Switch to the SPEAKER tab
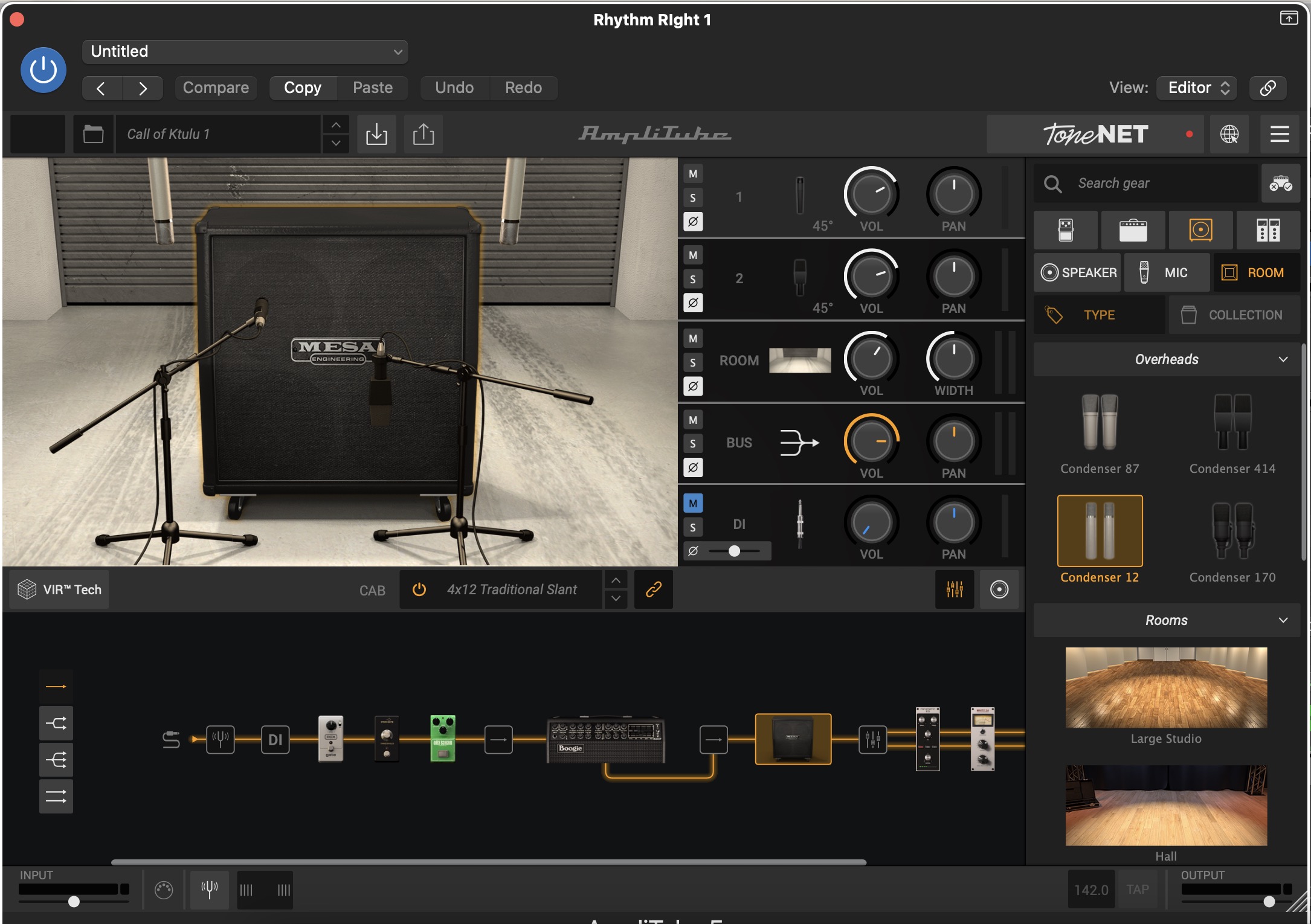 [x=1078, y=273]
